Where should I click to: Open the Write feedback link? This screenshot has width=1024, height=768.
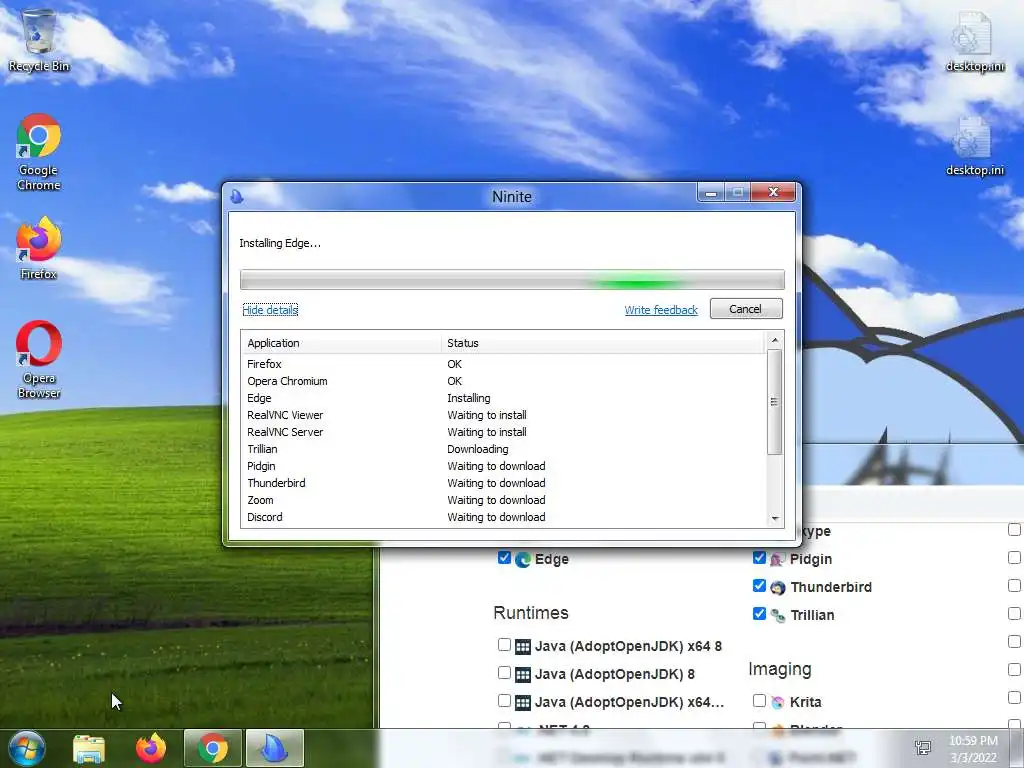pyautogui.click(x=661, y=310)
